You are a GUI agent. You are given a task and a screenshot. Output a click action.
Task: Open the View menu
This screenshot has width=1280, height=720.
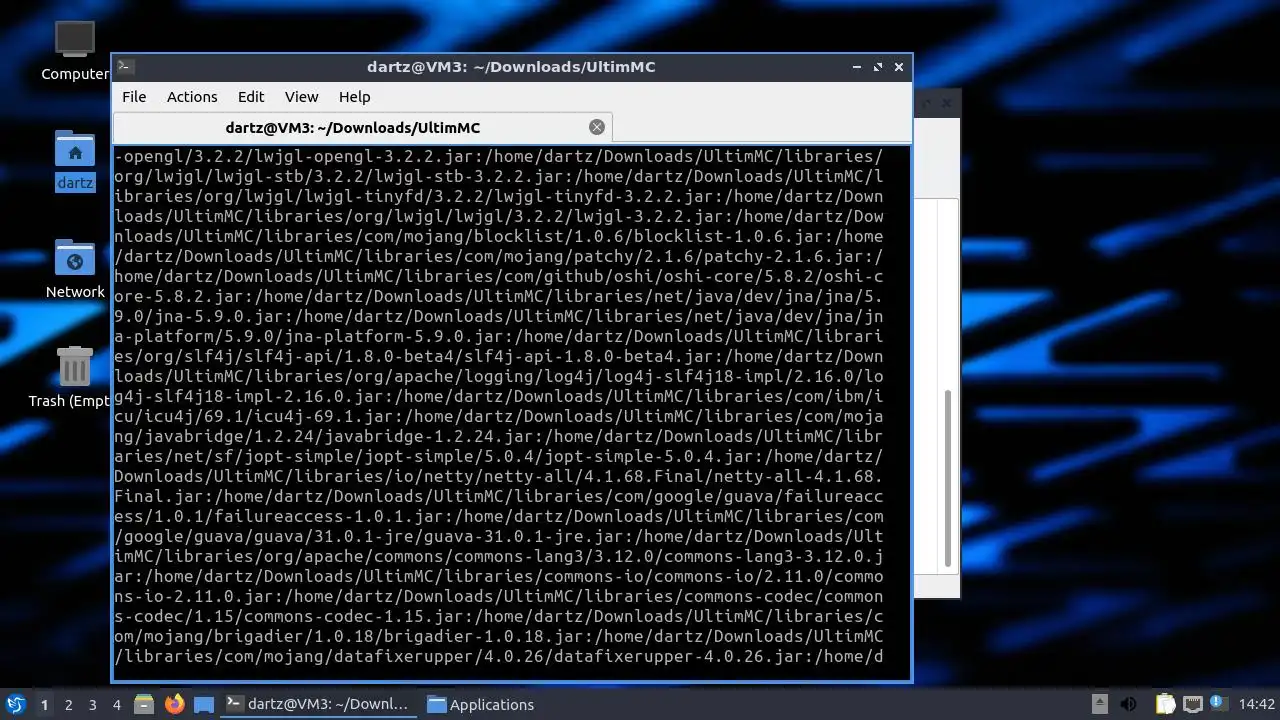pyautogui.click(x=301, y=97)
